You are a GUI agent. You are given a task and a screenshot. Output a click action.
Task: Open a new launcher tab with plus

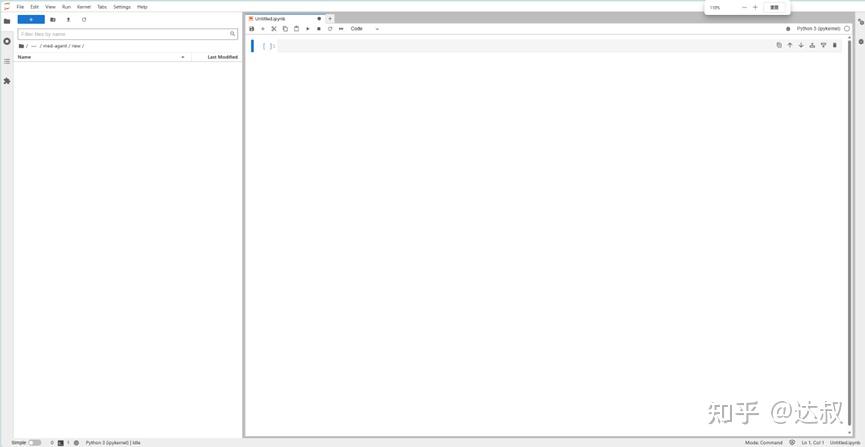click(330, 19)
